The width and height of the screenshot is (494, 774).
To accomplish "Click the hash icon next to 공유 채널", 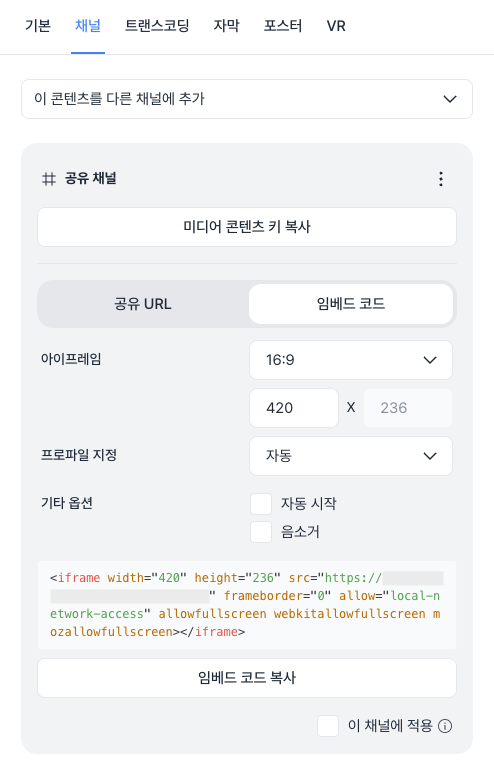I will coord(48,179).
